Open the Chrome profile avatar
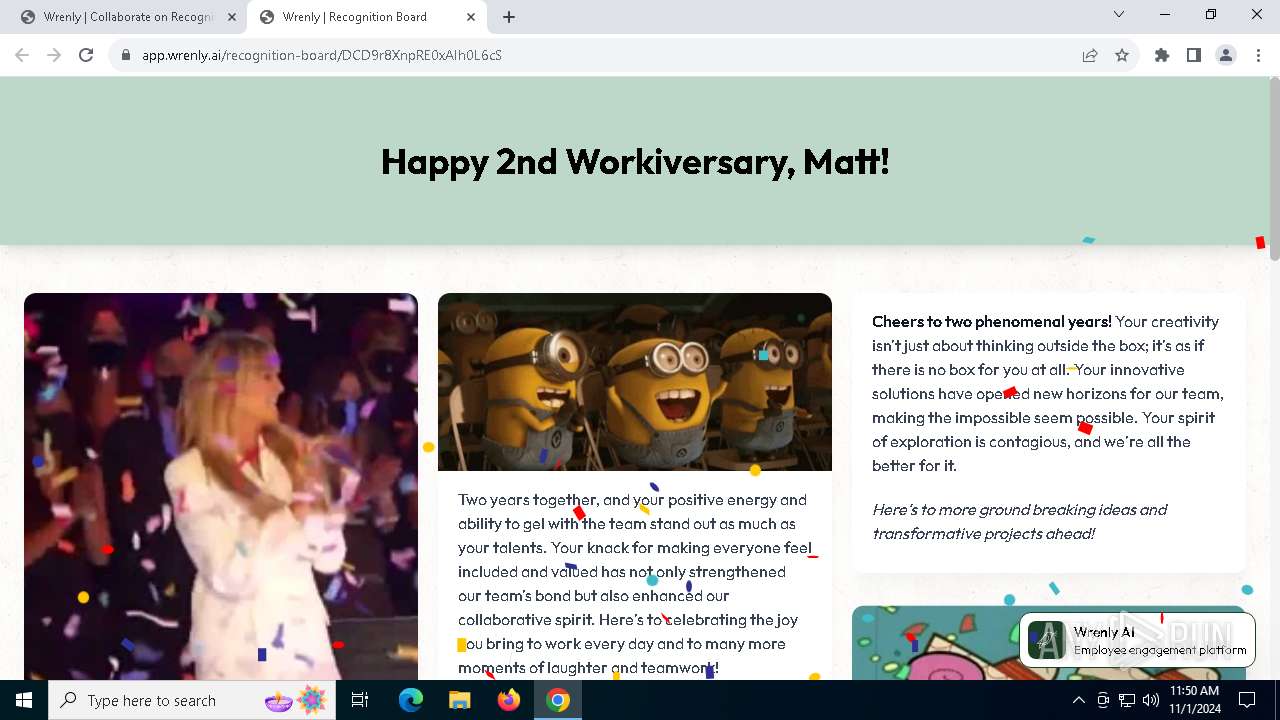This screenshot has width=1280, height=720. coord(1226,55)
